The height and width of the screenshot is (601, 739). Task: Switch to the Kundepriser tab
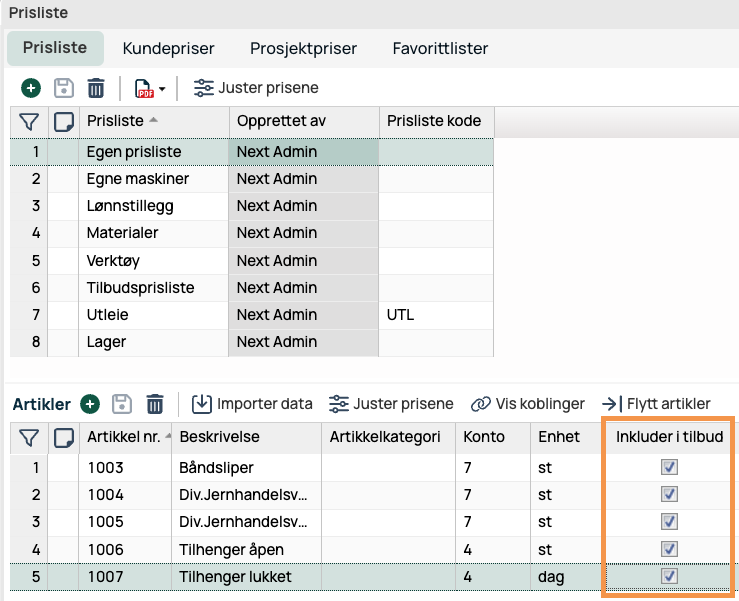tap(168, 48)
